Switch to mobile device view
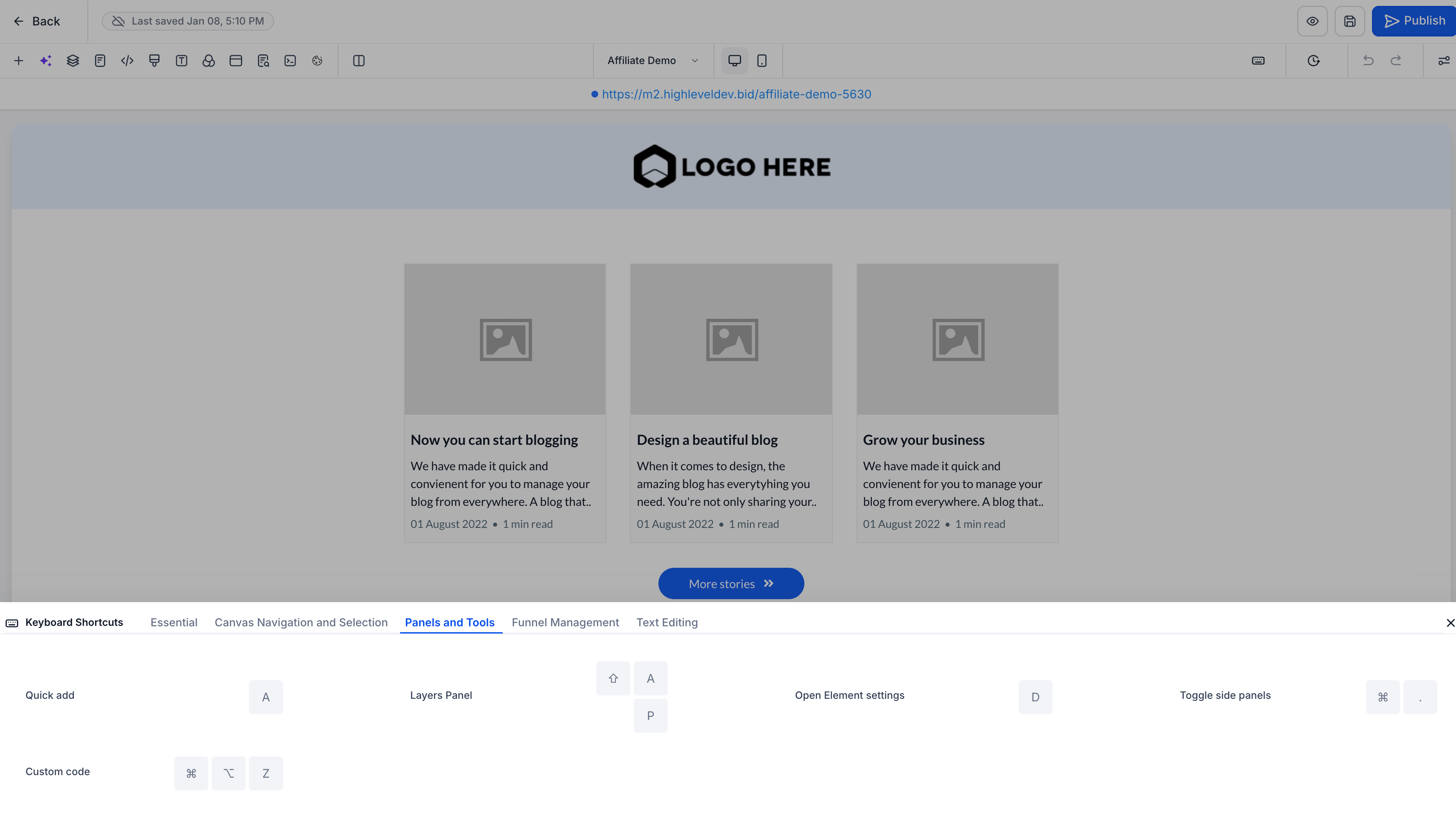Screen dimensions: 1456x815 click(762, 61)
